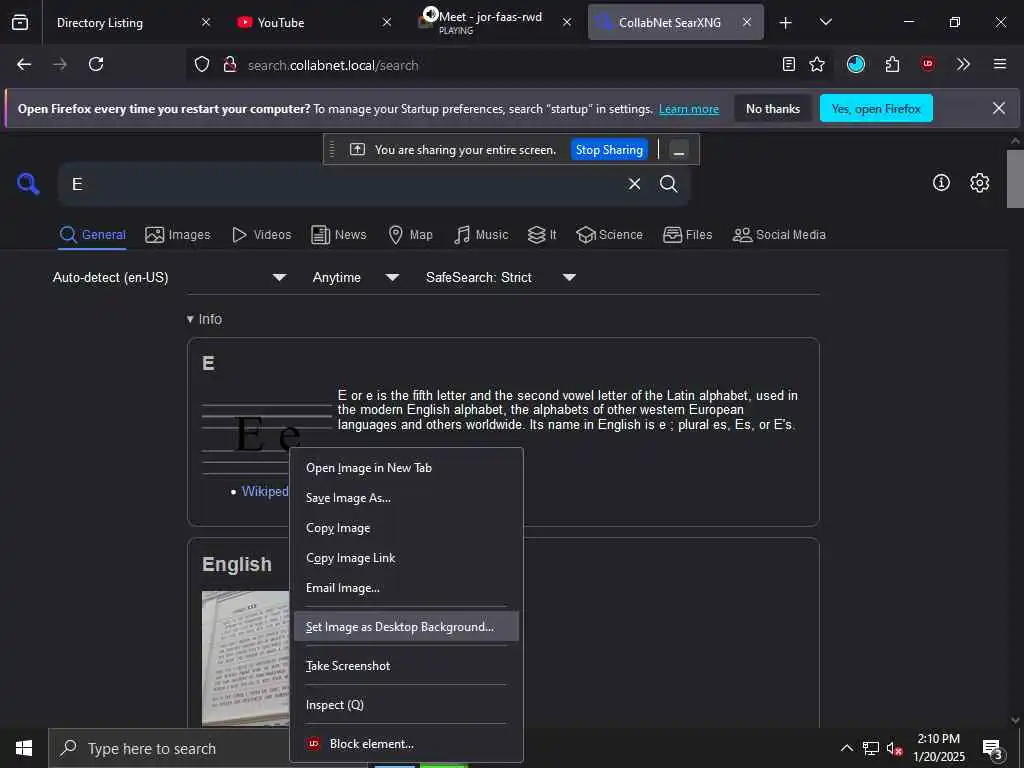
Task: Minimize the screen sharing indicator bar
Action: (x=679, y=150)
